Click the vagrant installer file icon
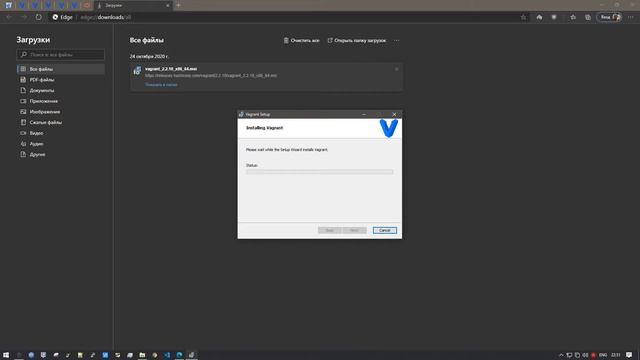The height and width of the screenshot is (360, 640). click(x=137, y=71)
